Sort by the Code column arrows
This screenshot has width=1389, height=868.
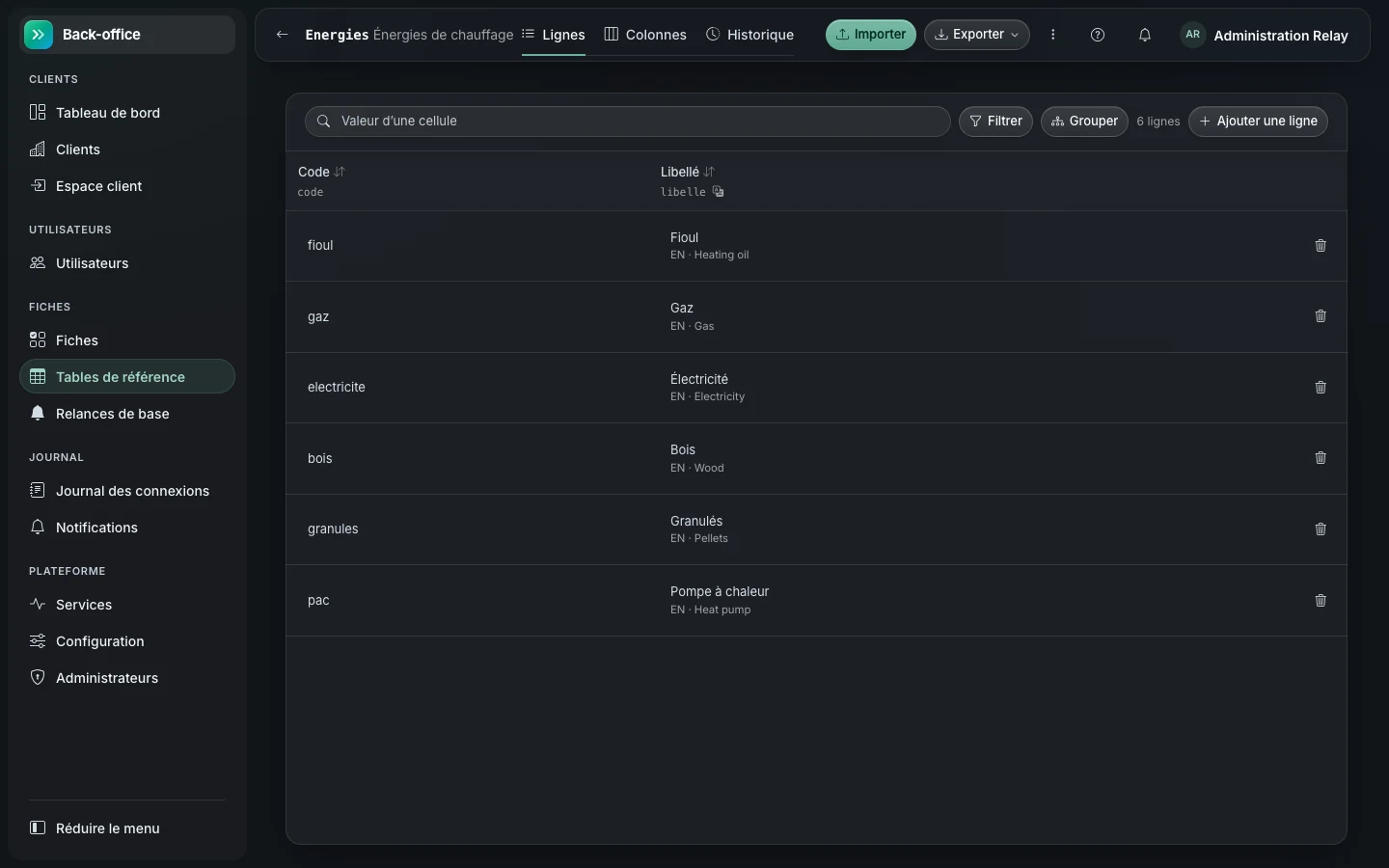(x=340, y=172)
